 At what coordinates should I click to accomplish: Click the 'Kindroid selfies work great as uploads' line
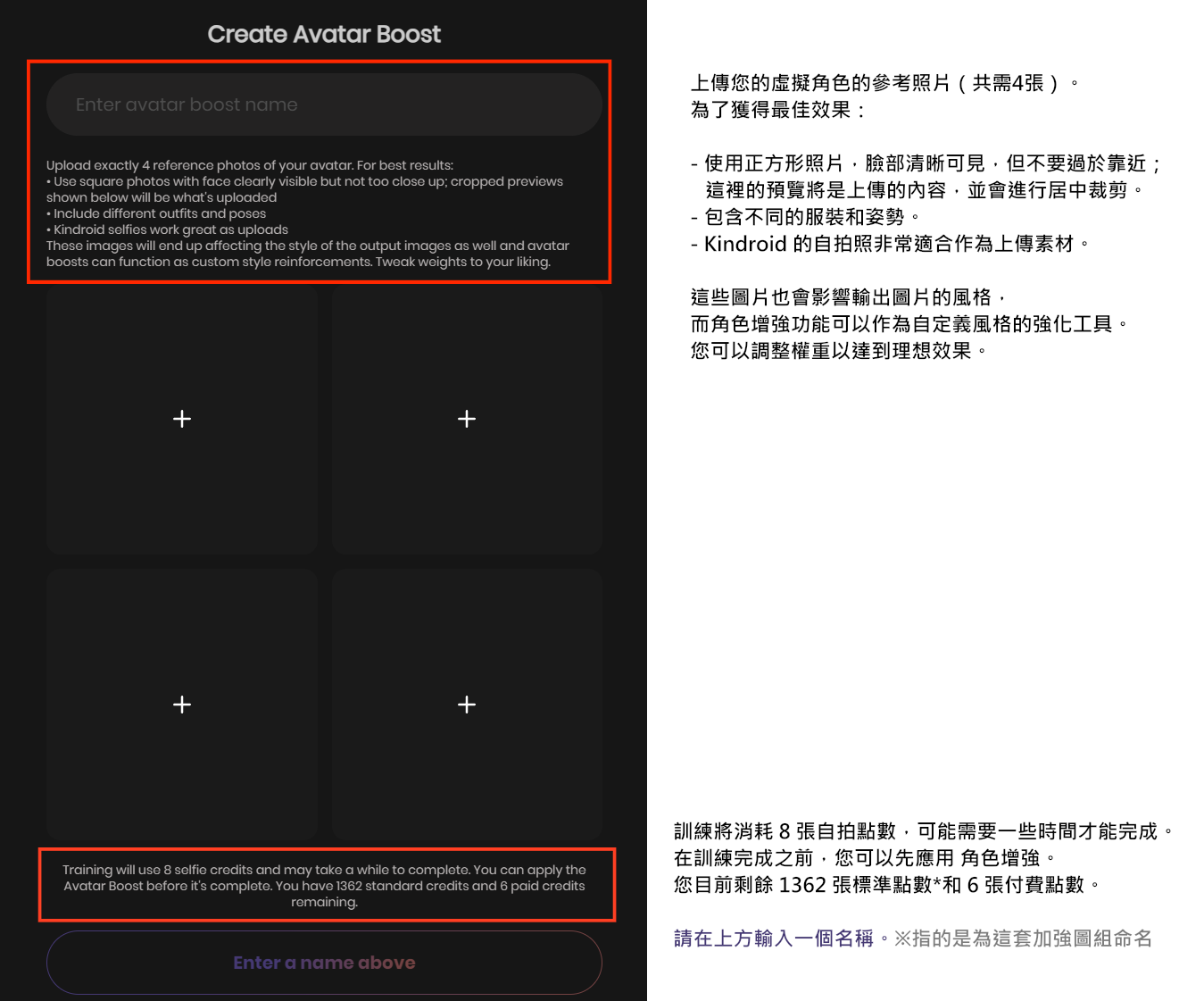pos(168,229)
